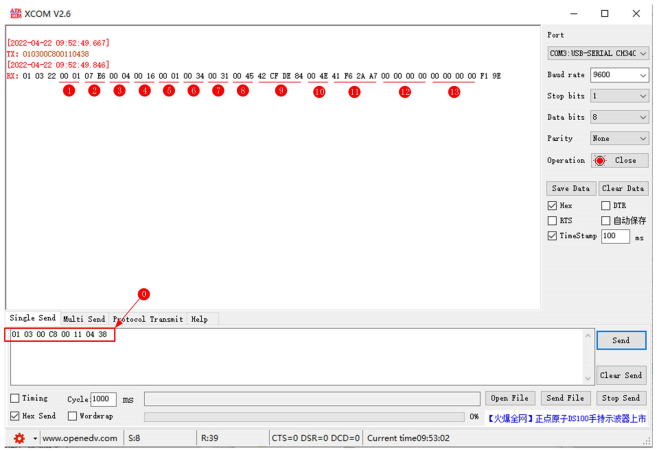Open the arrow menu beside the gear icon
Viewport: 657px width, 451px height.
coord(35,438)
